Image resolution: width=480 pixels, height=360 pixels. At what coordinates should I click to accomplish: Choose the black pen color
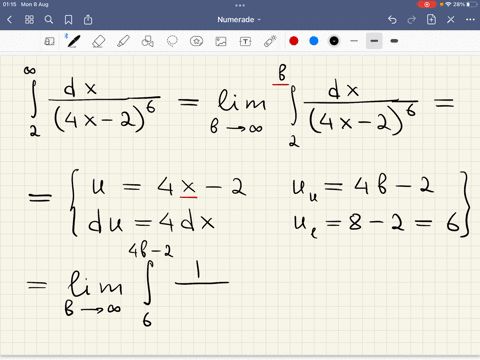click(x=334, y=41)
